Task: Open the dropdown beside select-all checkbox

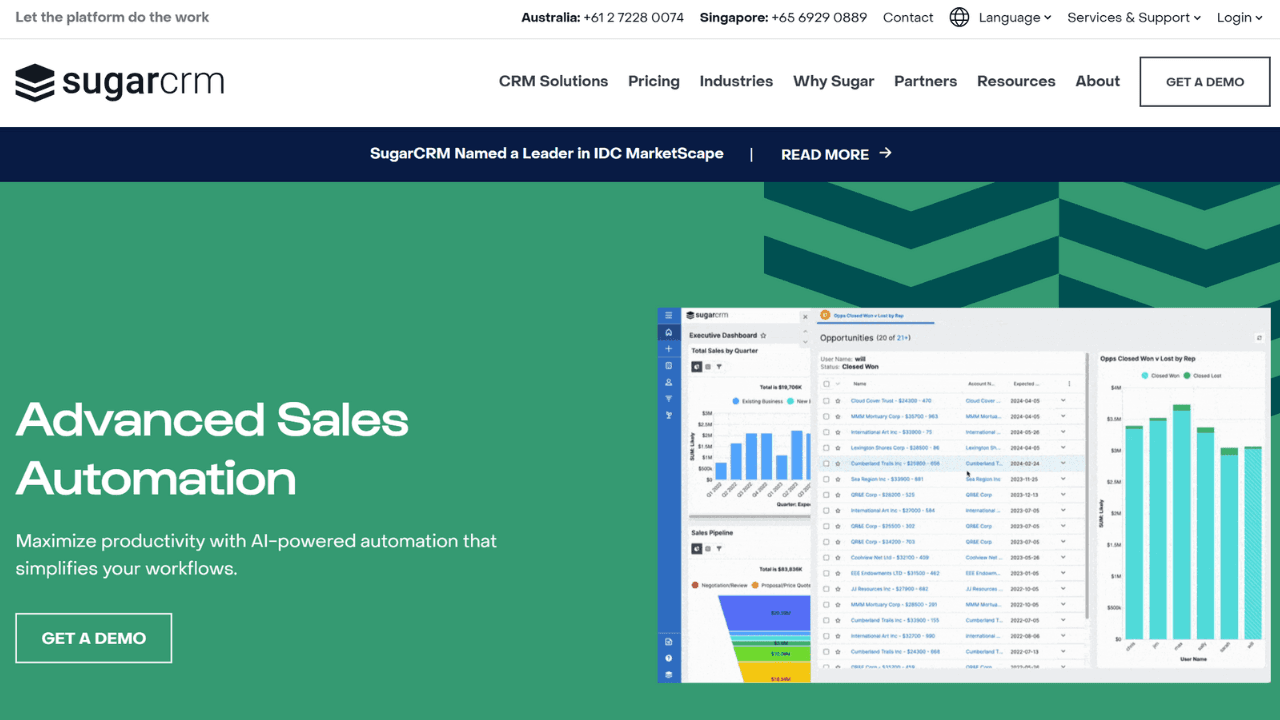Action: 838,384
